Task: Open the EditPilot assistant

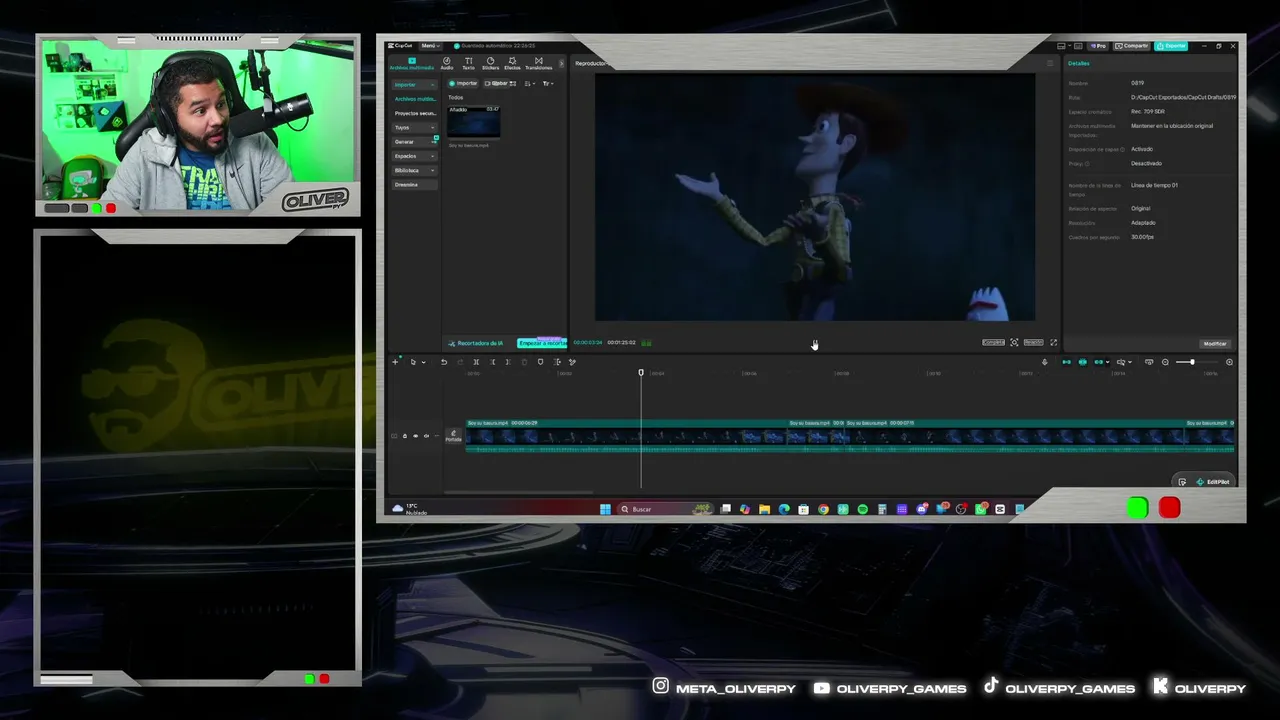Action: (1212, 482)
